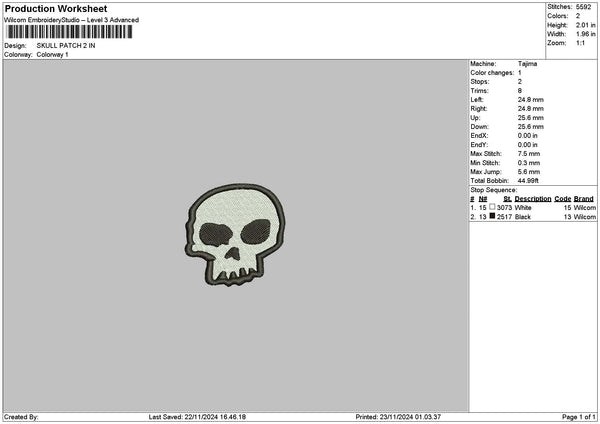Click the 'Description' column header
600x424 pixels.
[x=533, y=199]
